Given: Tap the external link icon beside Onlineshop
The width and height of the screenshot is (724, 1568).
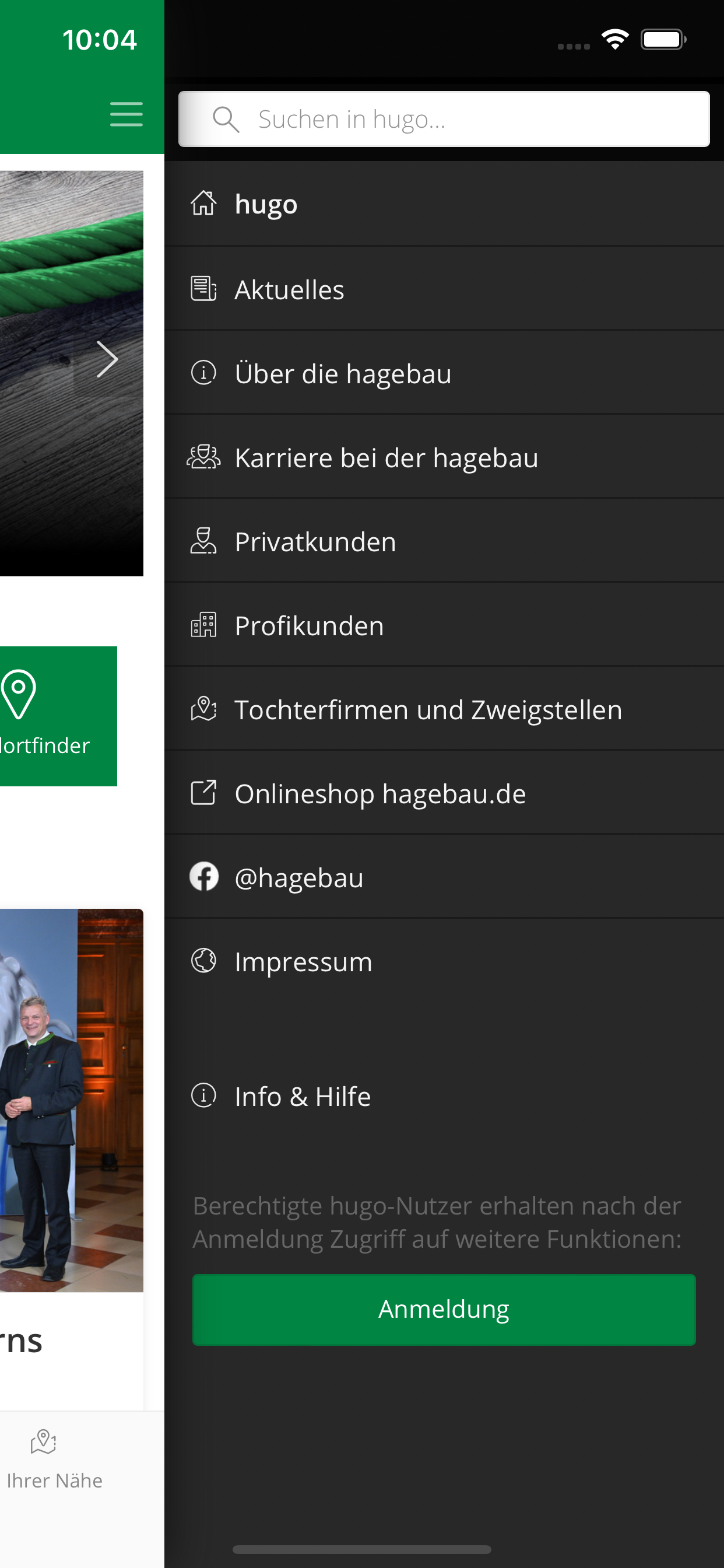Looking at the screenshot, I should (204, 793).
